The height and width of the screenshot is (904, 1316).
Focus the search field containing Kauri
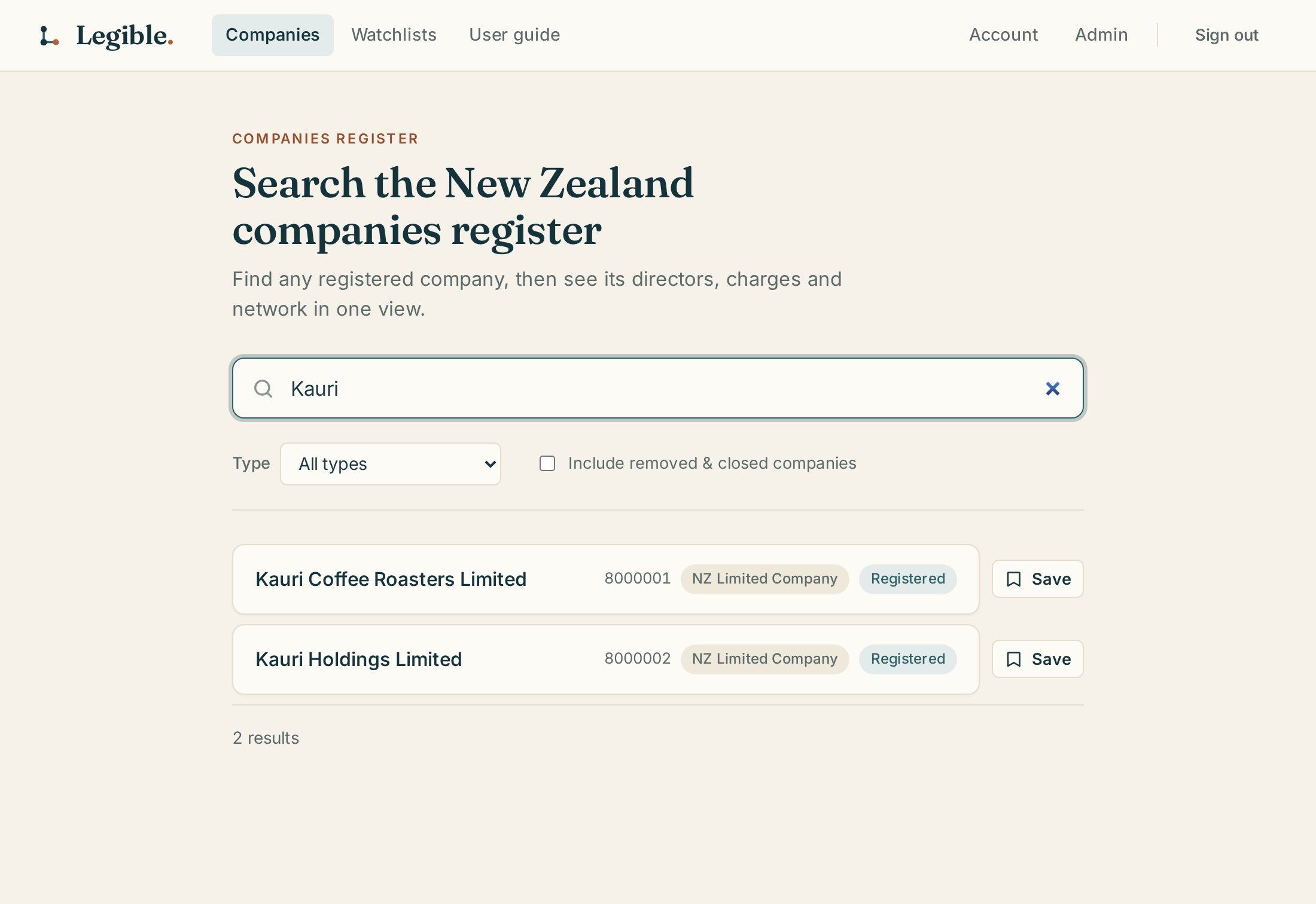(x=658, y=389)
